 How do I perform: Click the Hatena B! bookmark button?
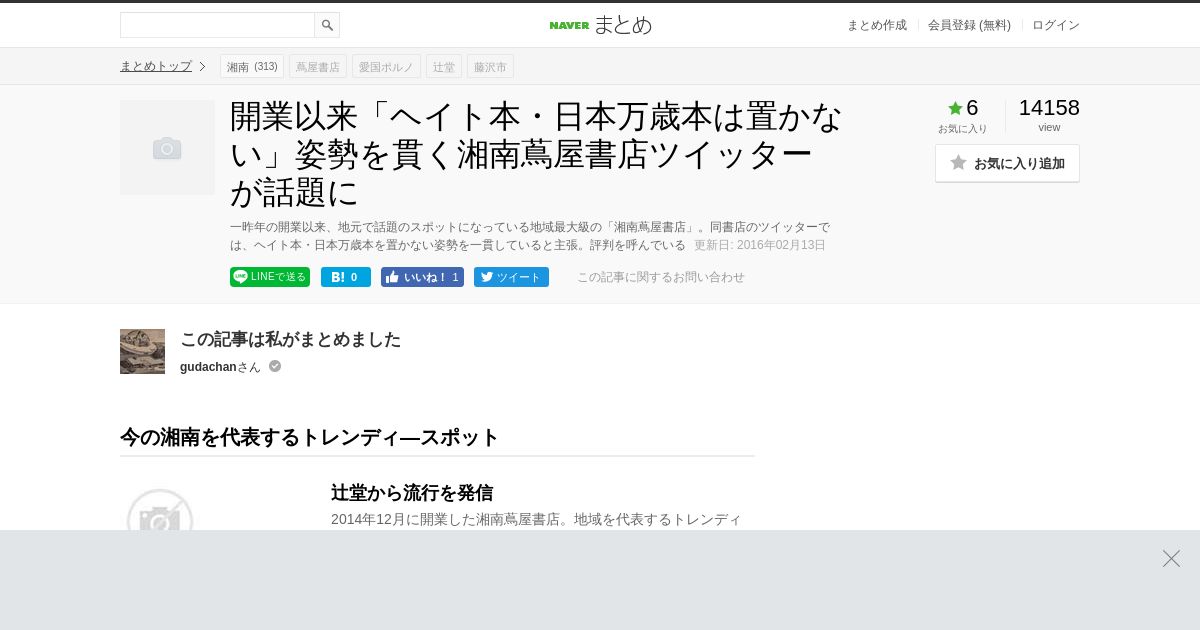[346, 277]
